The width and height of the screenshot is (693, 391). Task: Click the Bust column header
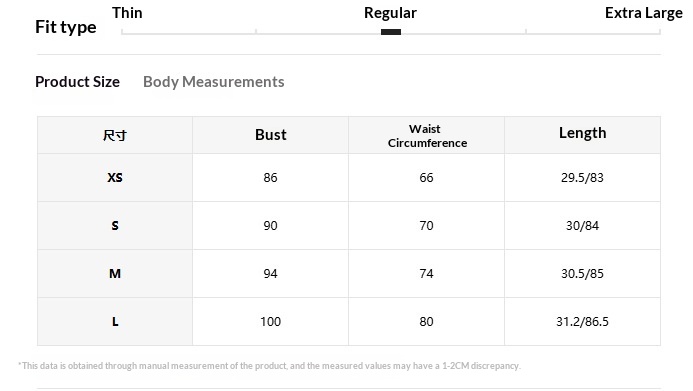point(270,135)
